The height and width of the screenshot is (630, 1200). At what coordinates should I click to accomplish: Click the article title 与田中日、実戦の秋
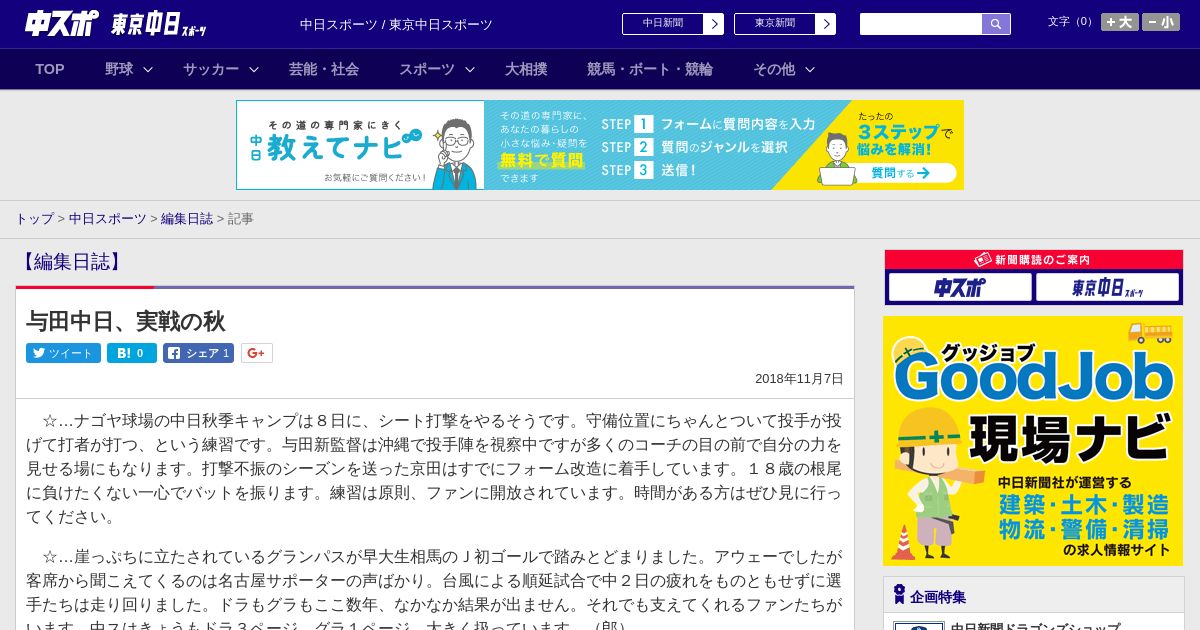point(126,321)
